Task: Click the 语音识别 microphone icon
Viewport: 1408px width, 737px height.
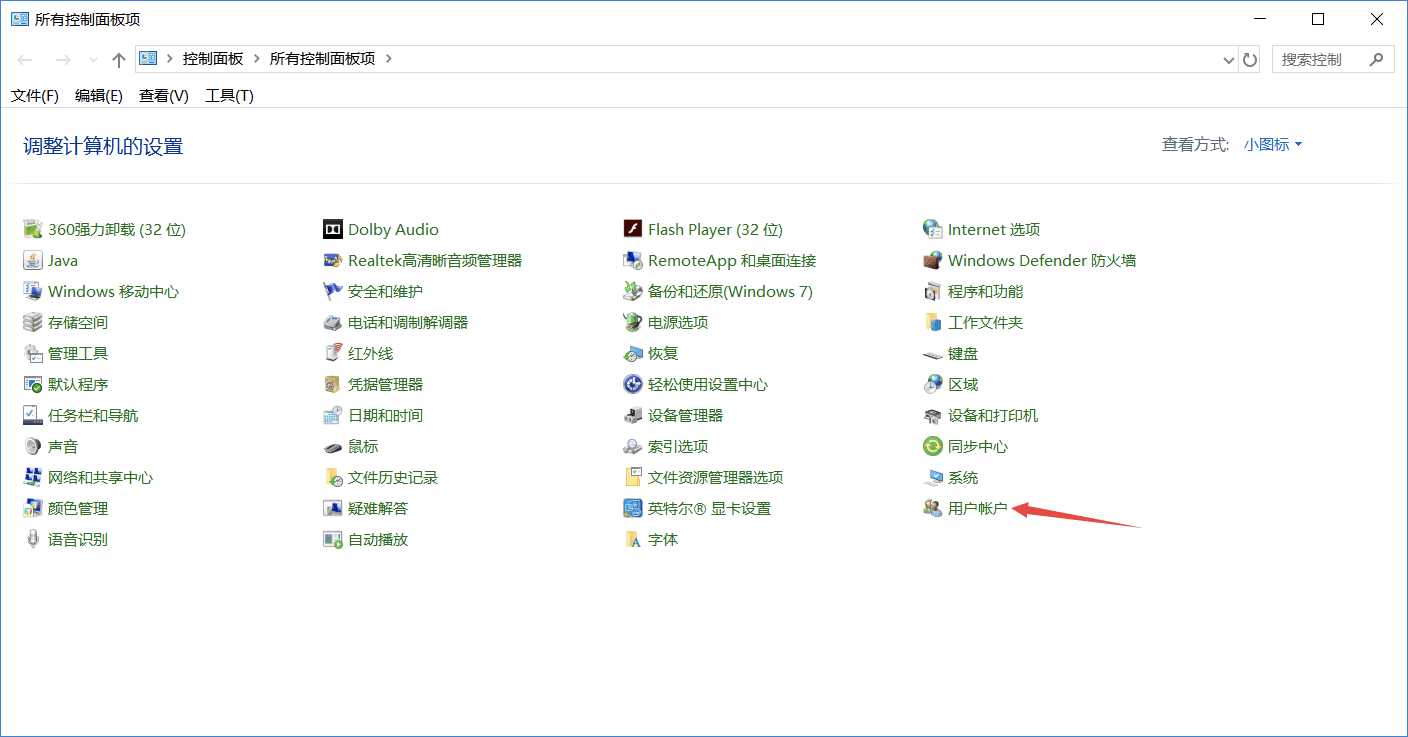Action: click(x=33, y=539)
